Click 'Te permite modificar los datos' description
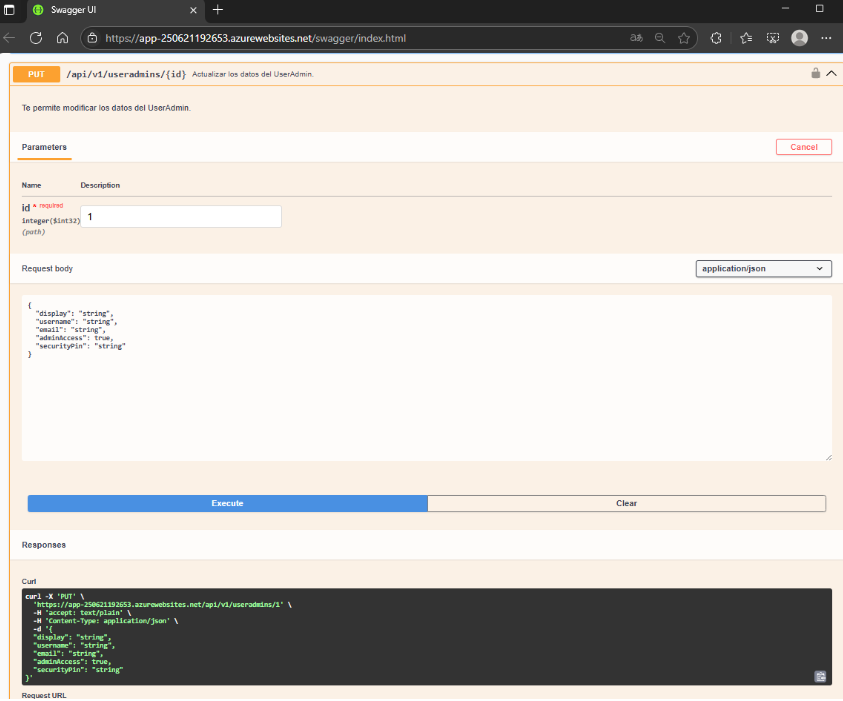Image resolution: width=843 pixels, height=701 pixels. click(x=106, y=108)
